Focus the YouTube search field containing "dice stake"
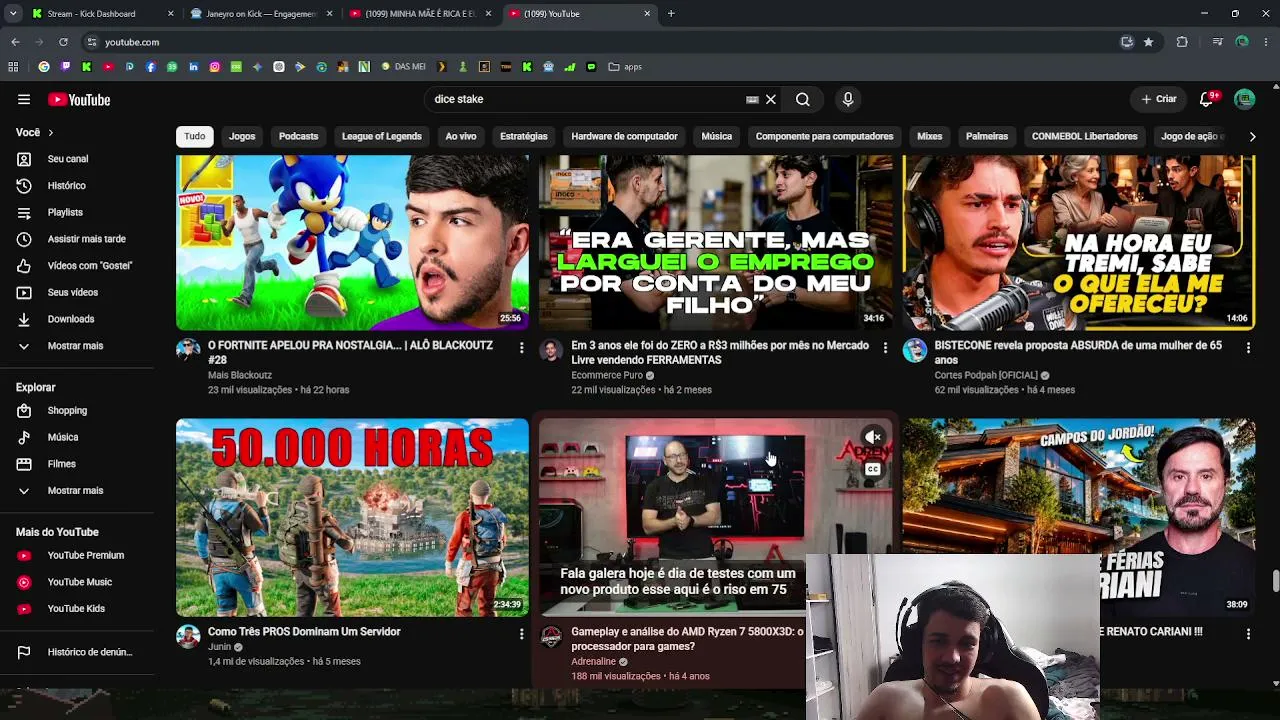 coord(587,99)
